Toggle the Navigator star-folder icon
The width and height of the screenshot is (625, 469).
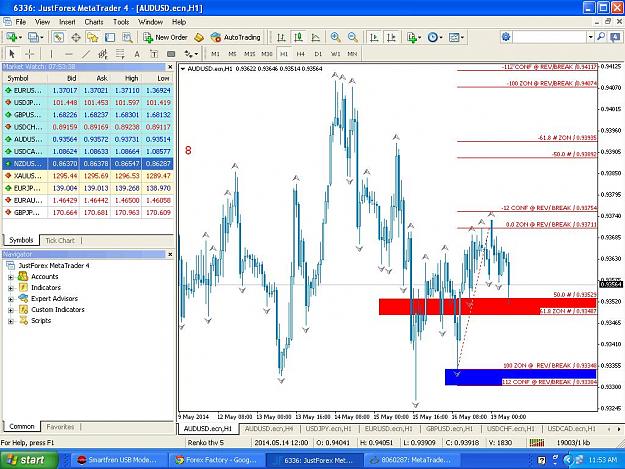93,37
